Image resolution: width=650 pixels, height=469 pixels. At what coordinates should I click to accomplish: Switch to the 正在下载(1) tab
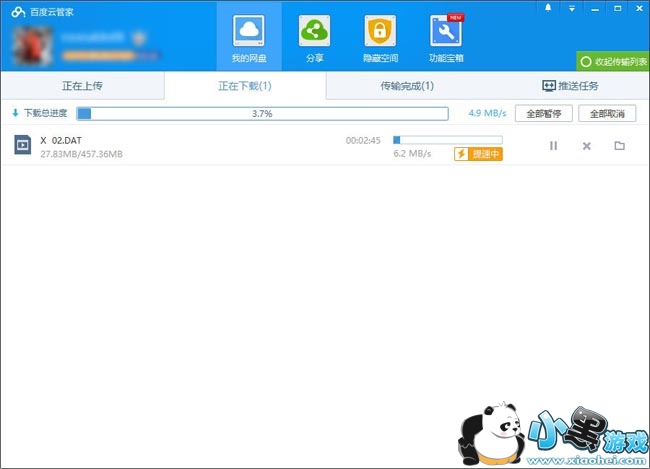pos(245,86)
